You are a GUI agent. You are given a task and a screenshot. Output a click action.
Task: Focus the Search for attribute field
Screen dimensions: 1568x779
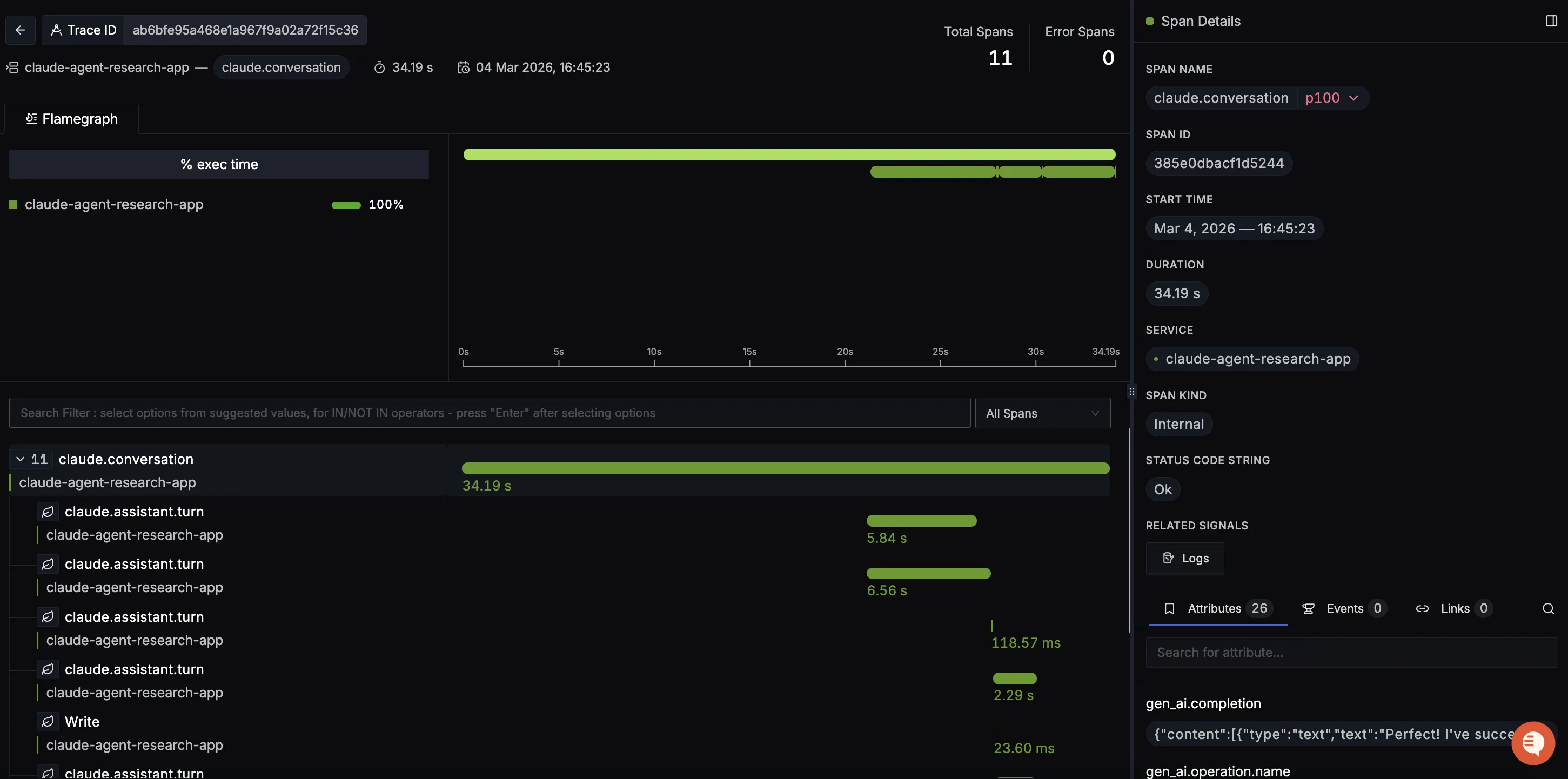pos(1351,653)
